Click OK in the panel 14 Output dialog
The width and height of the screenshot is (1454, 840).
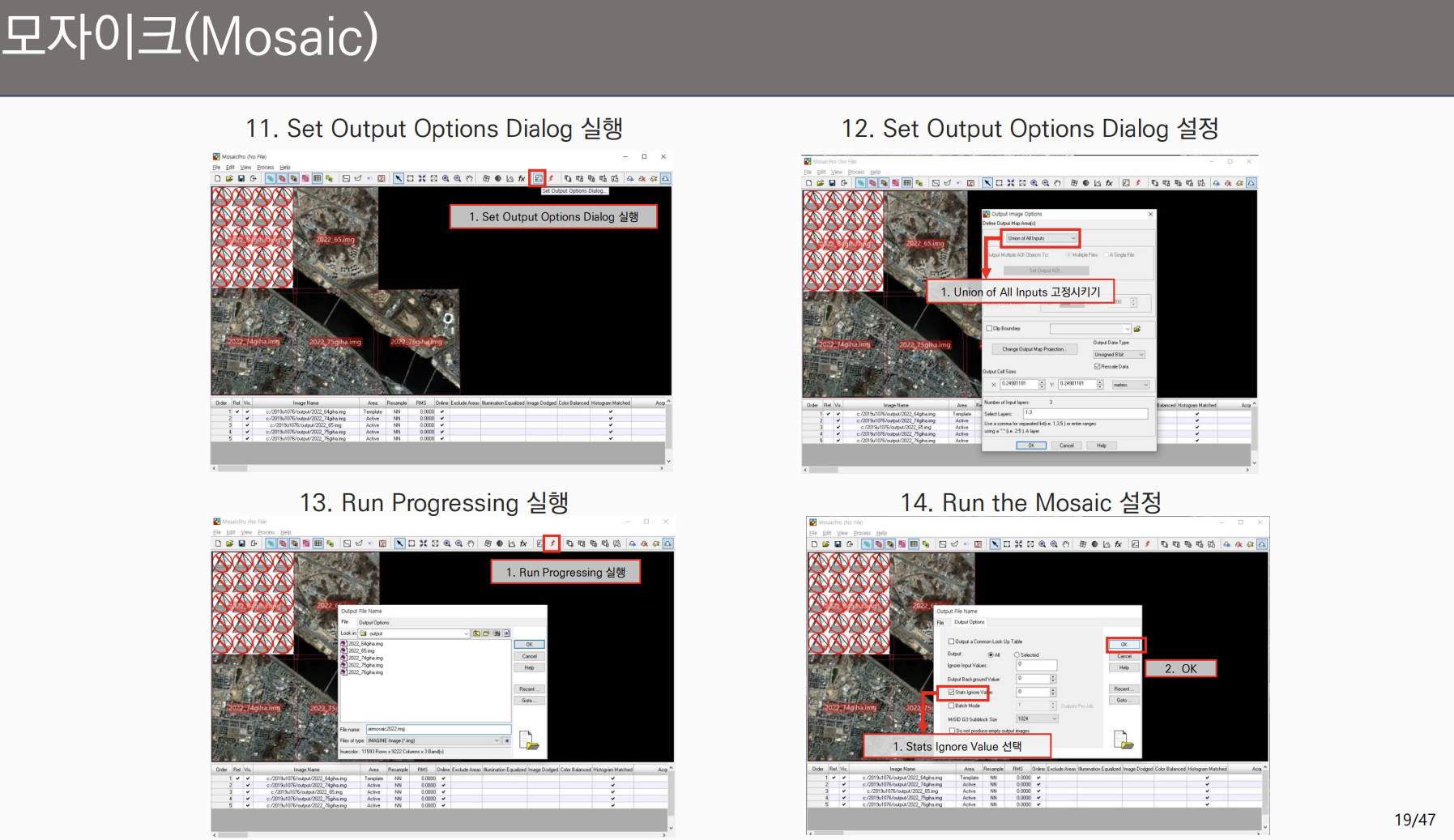[x=1124, y=645]
